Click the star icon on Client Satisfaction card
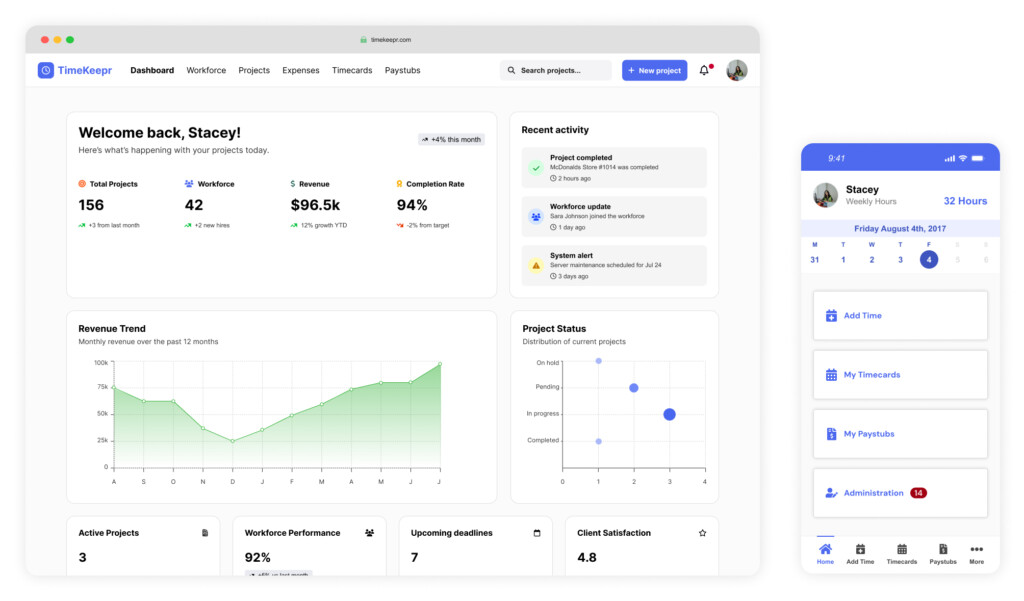This screenshot has width=1024, height=601. (x=703, y=533)
